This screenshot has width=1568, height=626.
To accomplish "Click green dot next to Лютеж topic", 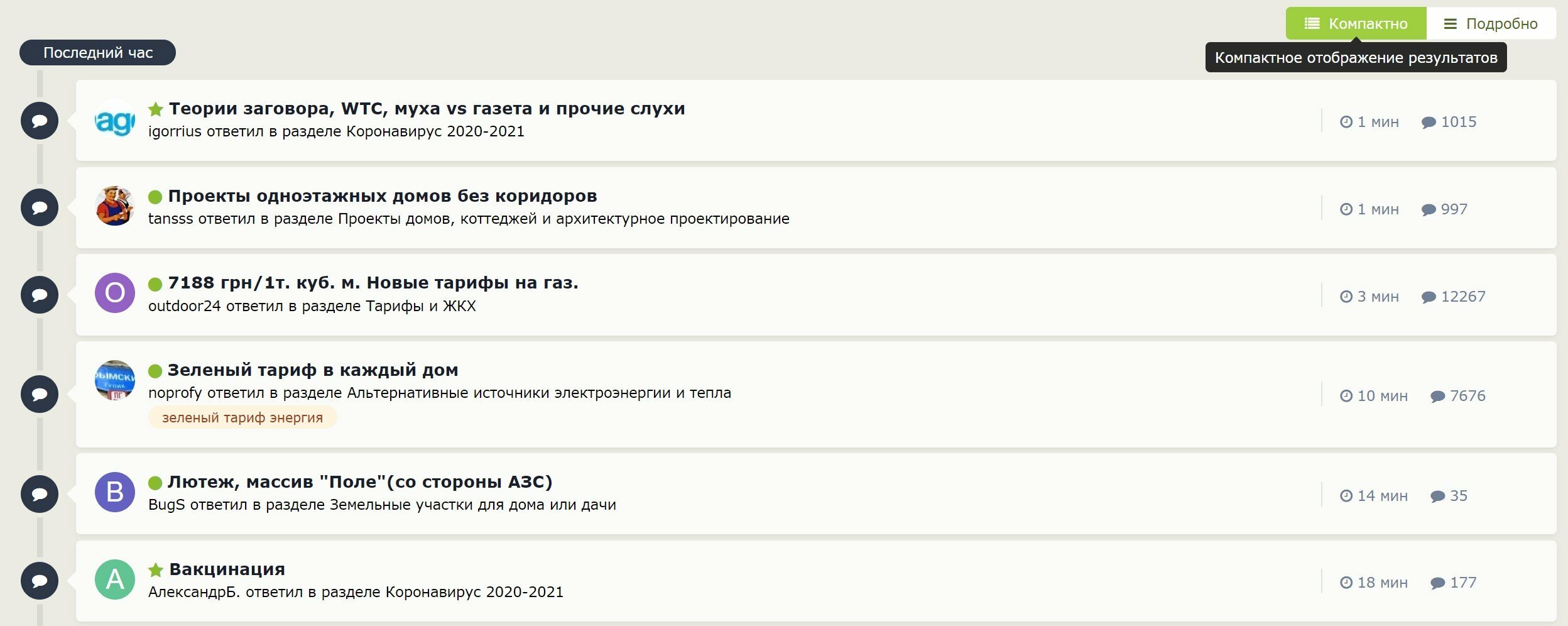I will click(x=155, y=483).
